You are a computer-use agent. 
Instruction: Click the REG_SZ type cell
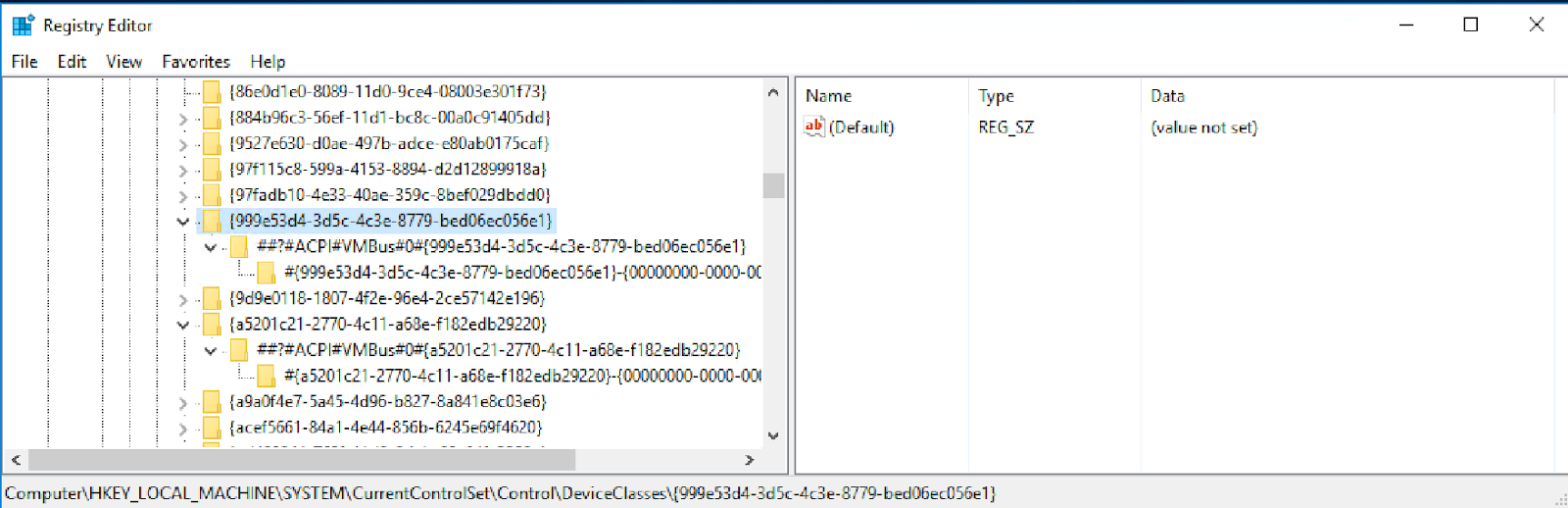pyautogui.click(x=1005, y=127)
